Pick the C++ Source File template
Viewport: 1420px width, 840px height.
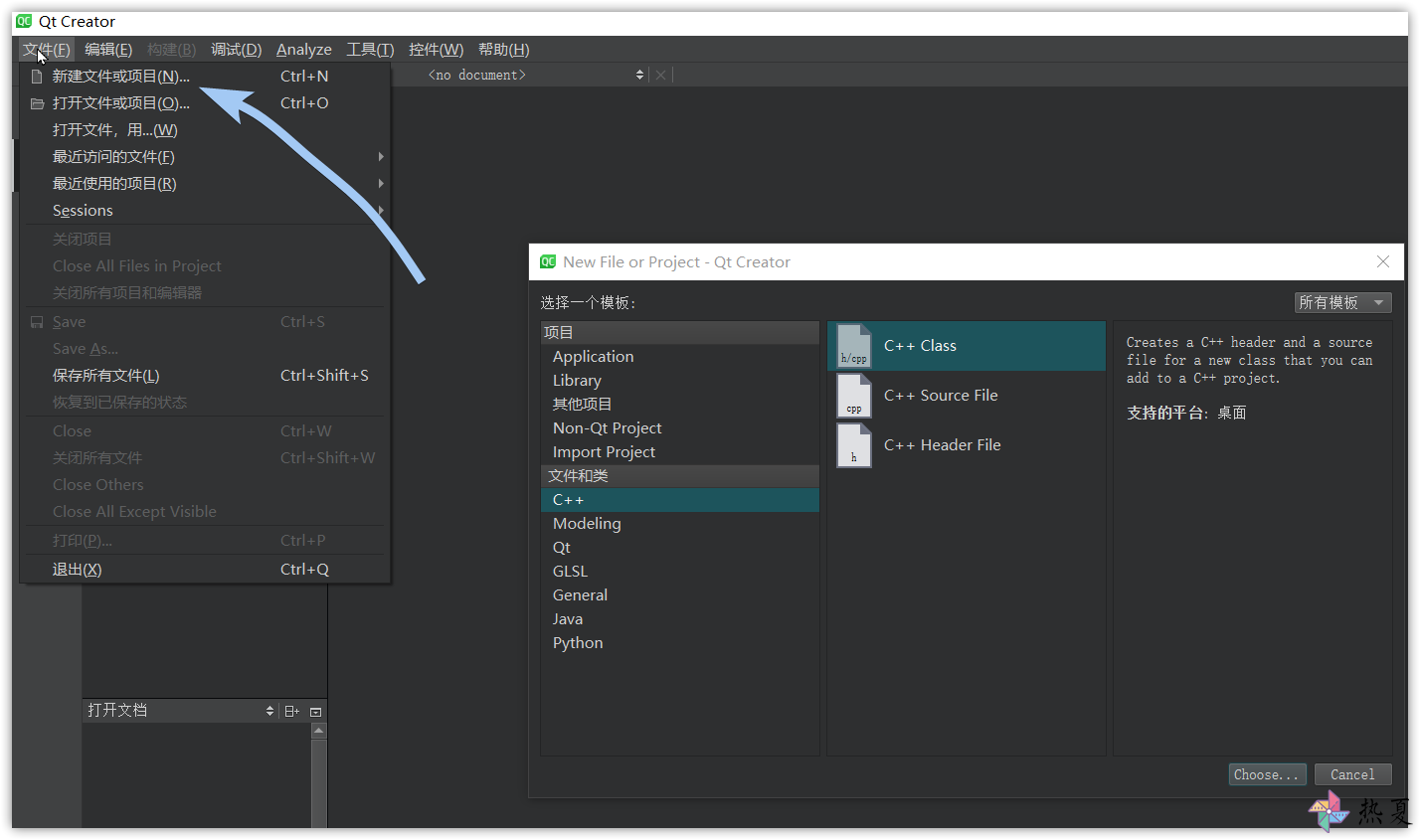click(x=967, y=396)
